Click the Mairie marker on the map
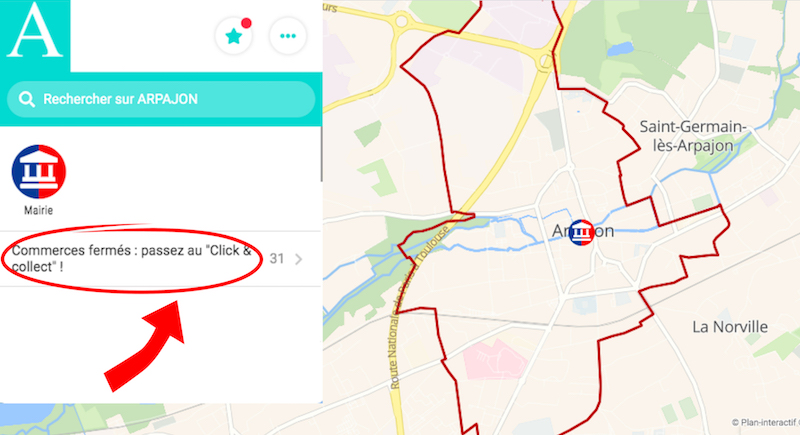 [581, 233]
